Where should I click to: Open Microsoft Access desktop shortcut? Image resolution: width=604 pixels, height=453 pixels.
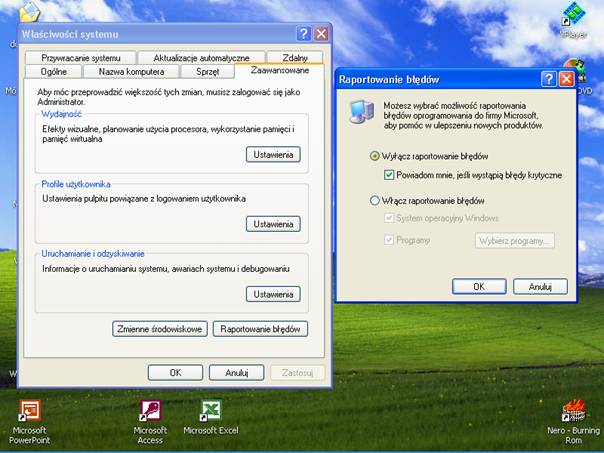coord(150,421)
